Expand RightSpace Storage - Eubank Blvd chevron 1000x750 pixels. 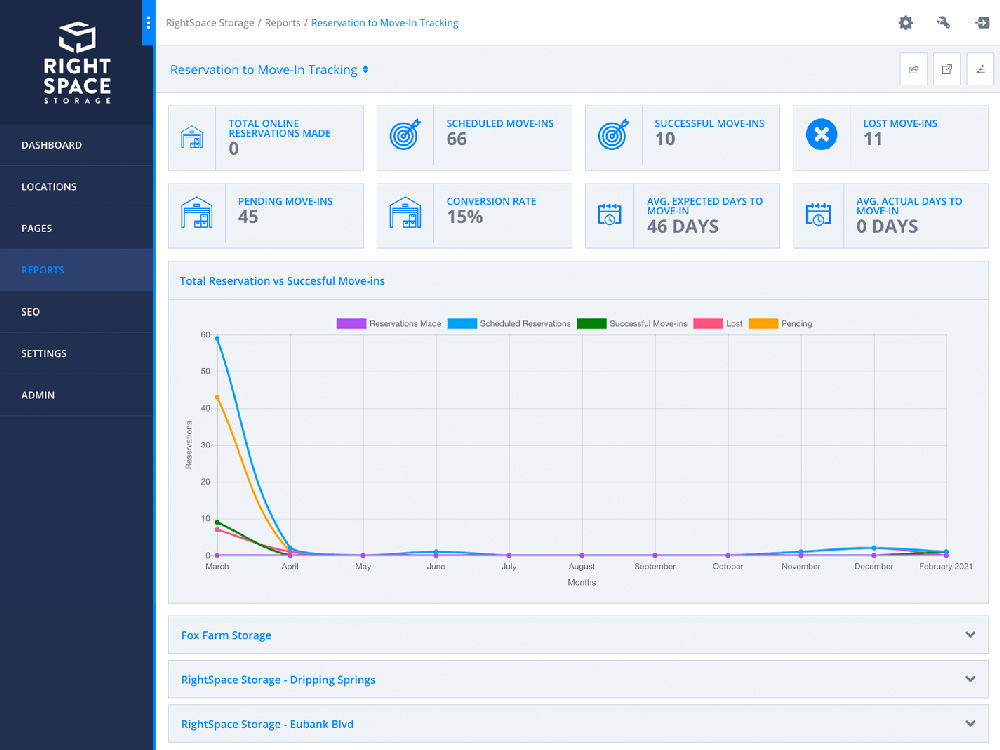[970, 724]
